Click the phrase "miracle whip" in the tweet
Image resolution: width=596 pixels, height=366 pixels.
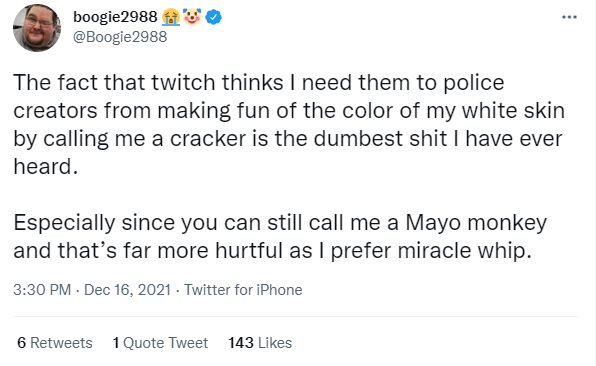(464, 250)
